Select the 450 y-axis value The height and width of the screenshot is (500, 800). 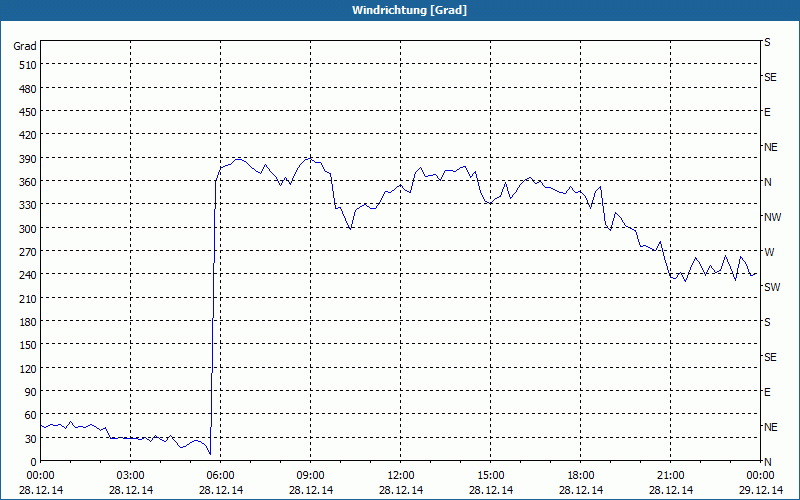tap(28, 112)
